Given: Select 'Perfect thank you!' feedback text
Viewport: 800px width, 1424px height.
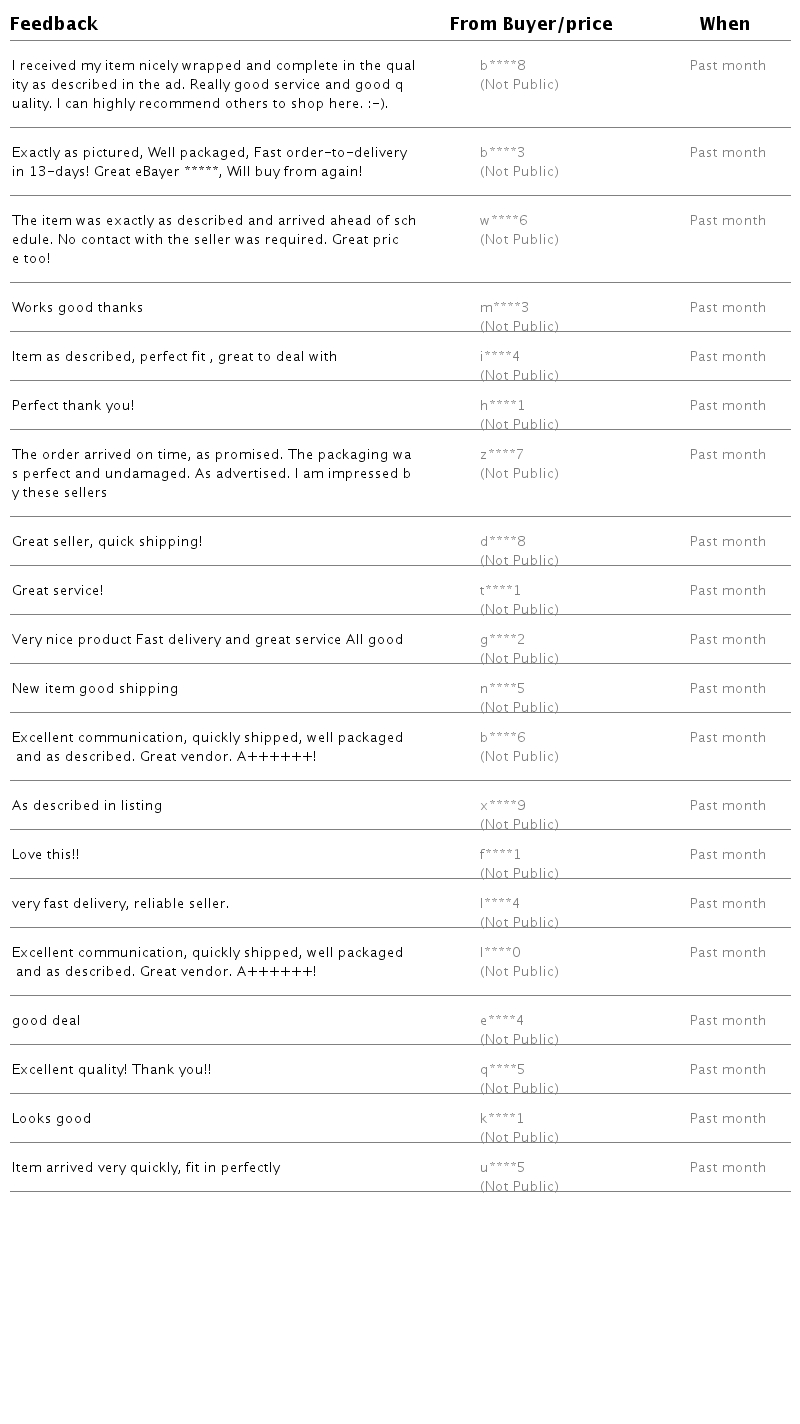Looking at the screenshot, I should click(x=73, y=406).
